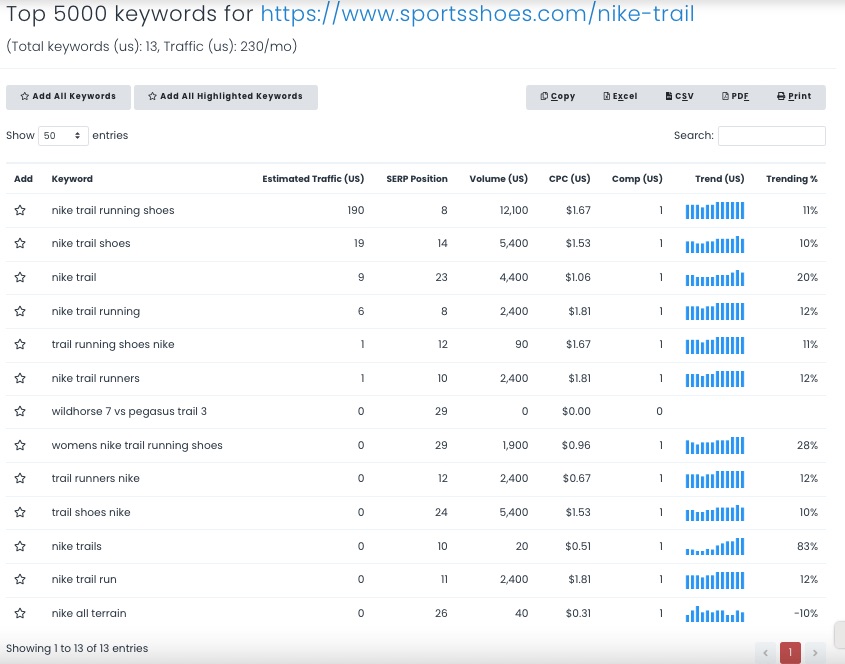Click 'Showing 1 to 13 of 13 entries'
845x664 pixels.
tap(77, 648)
